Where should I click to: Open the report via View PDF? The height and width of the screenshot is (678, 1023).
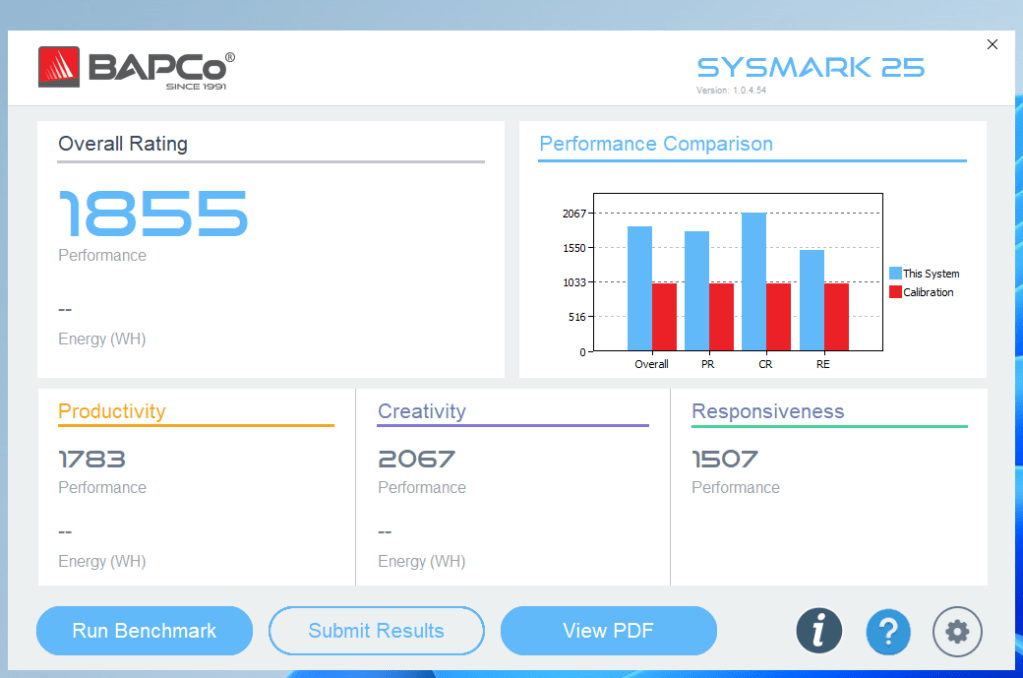point(608,631)
